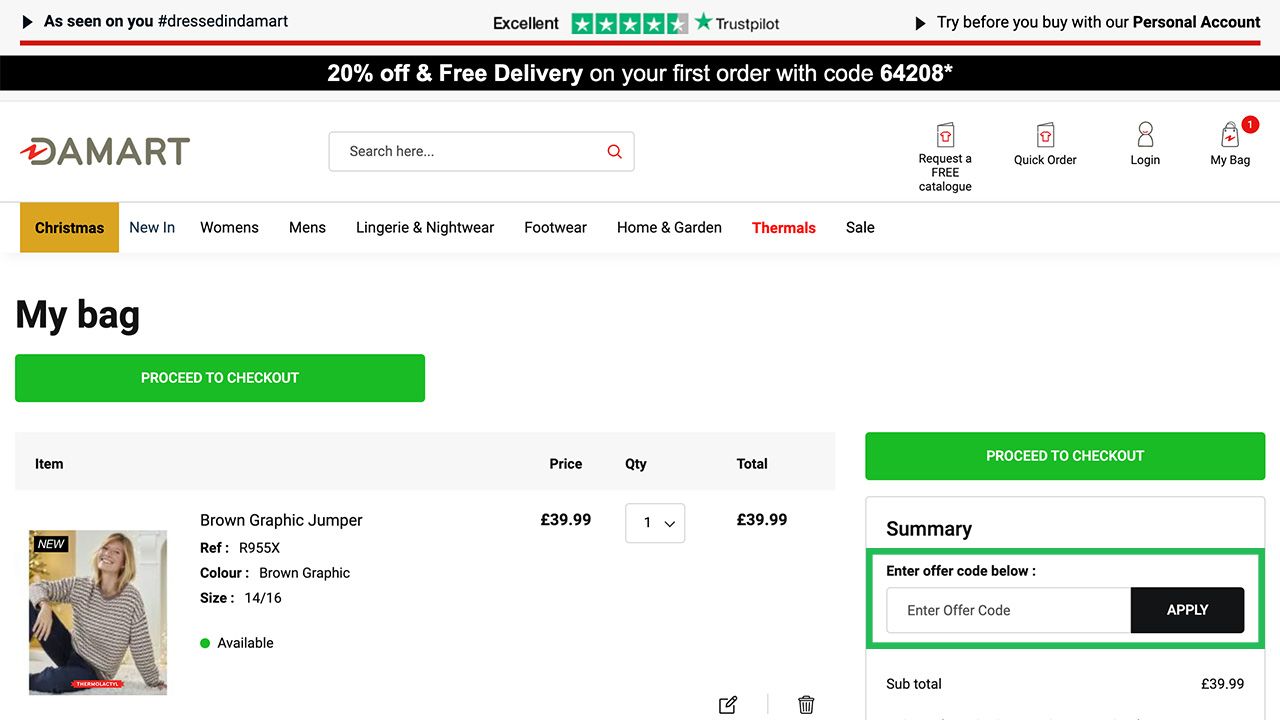Open the Request a FREE catalogue icon

coord(945,136)
